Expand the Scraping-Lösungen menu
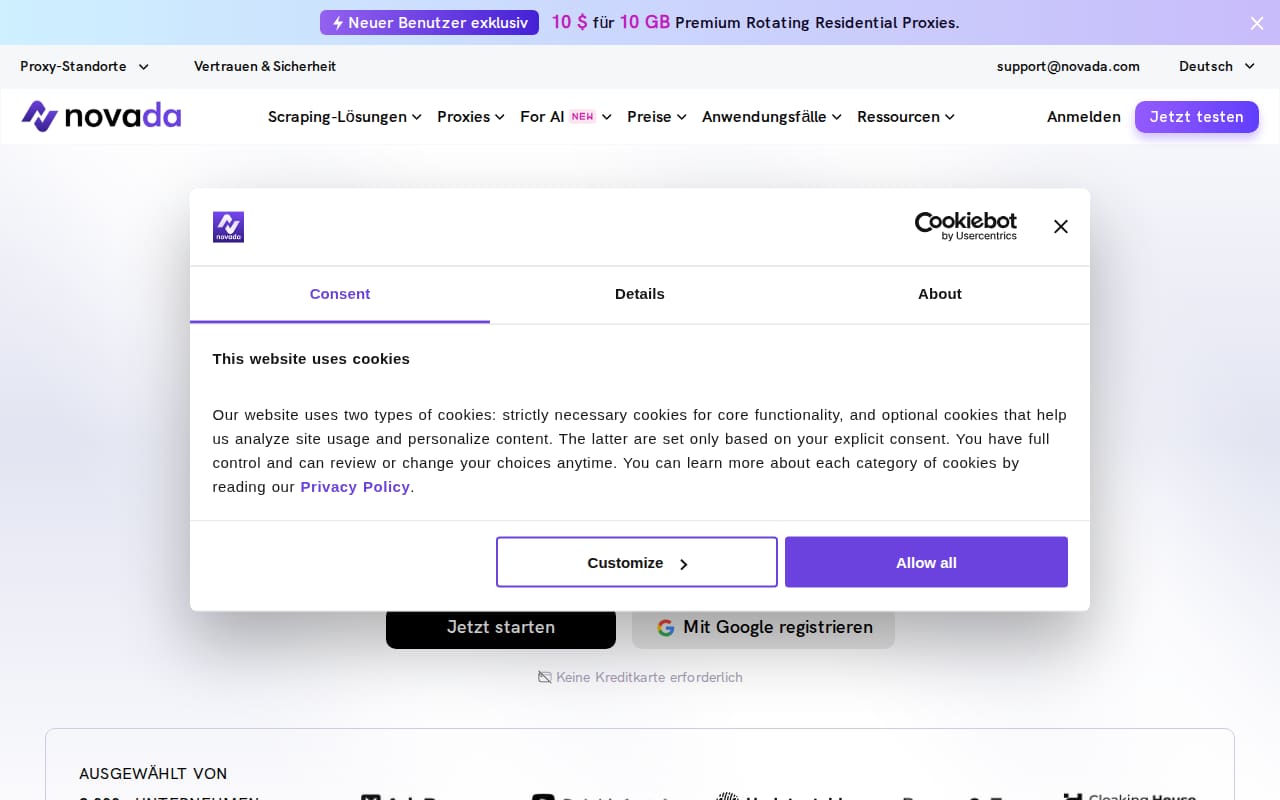 (x=344, y=117)
